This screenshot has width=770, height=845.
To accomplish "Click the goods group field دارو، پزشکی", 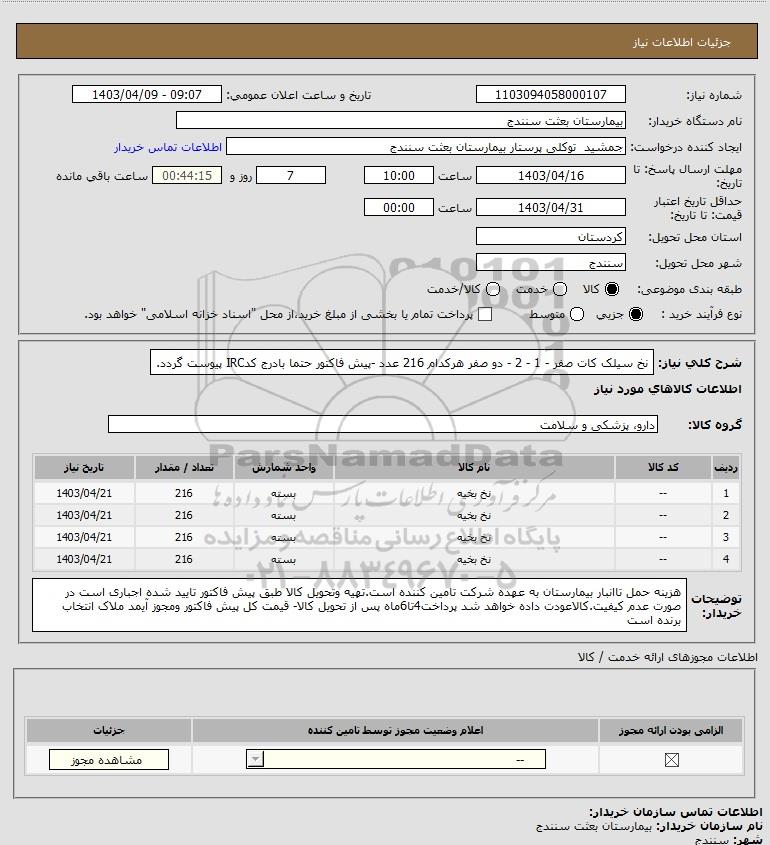I will click(383, 425).
